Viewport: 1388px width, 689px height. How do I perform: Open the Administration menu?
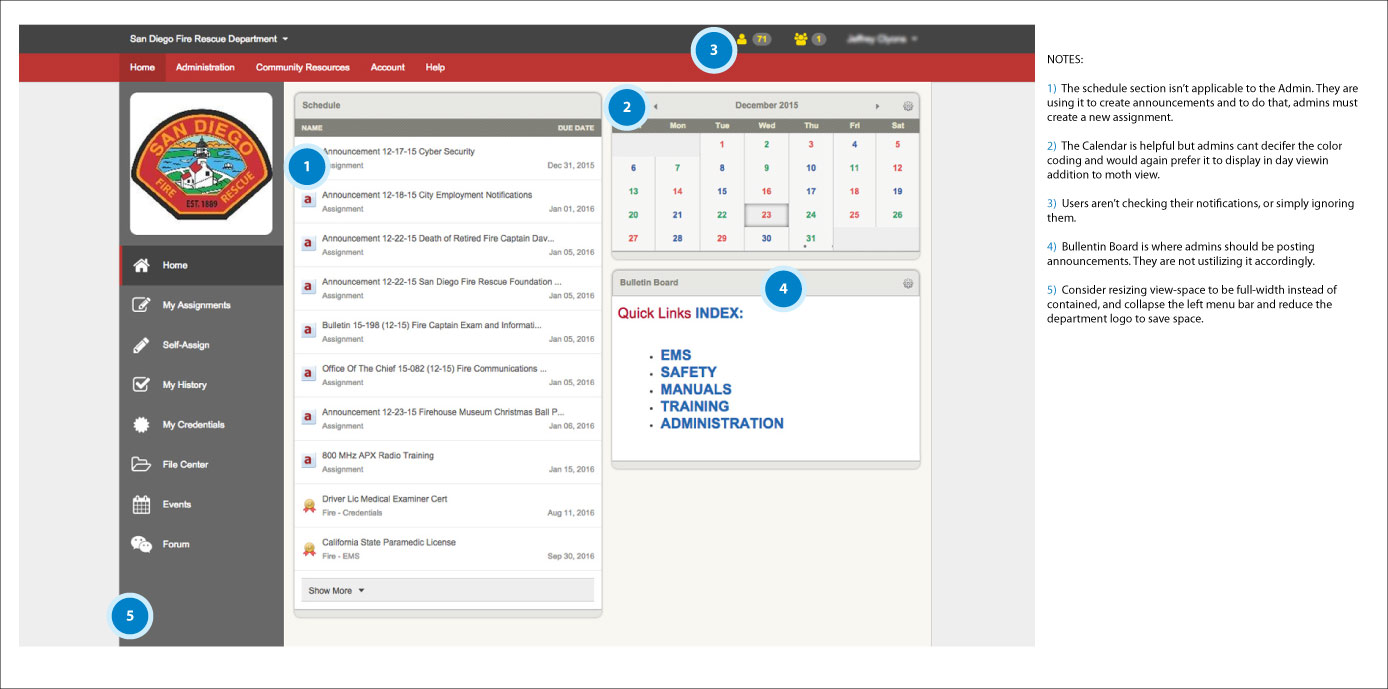pyautogui.click(x=205, y=67)
